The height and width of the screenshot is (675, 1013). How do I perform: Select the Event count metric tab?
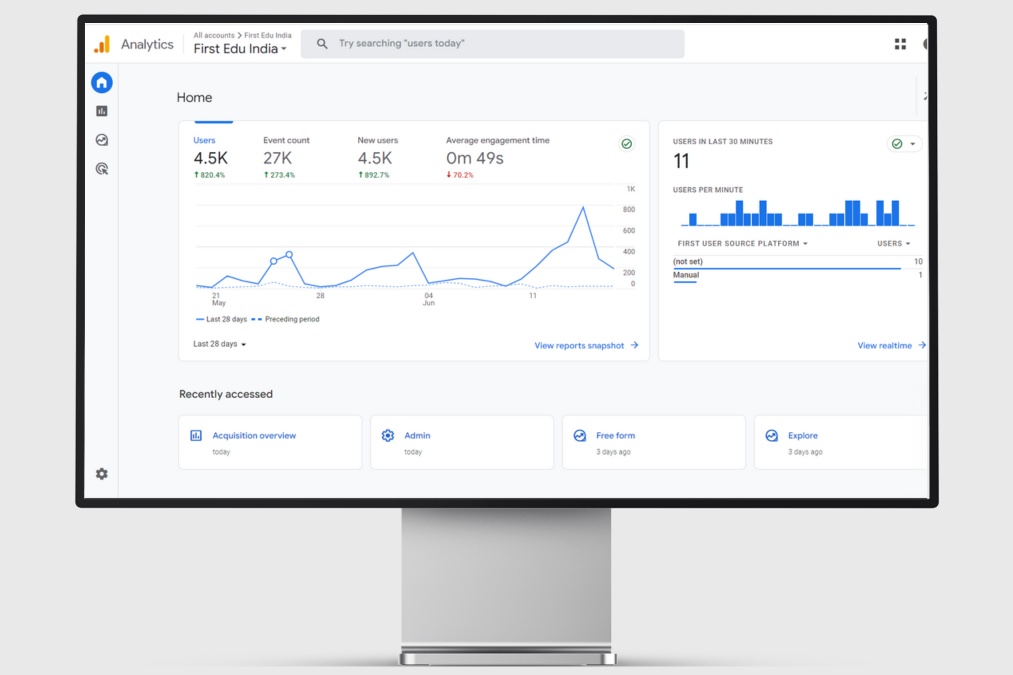[x=286, y=157]
